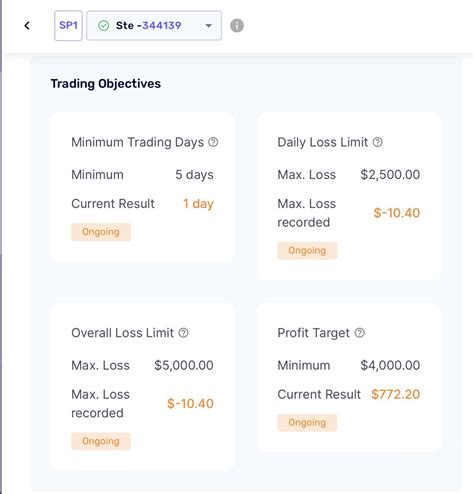Click 'Max. Loss recorded' label in Overall Loss card
Viewport: 474px width, 494px height.
[x=100, y=404]
